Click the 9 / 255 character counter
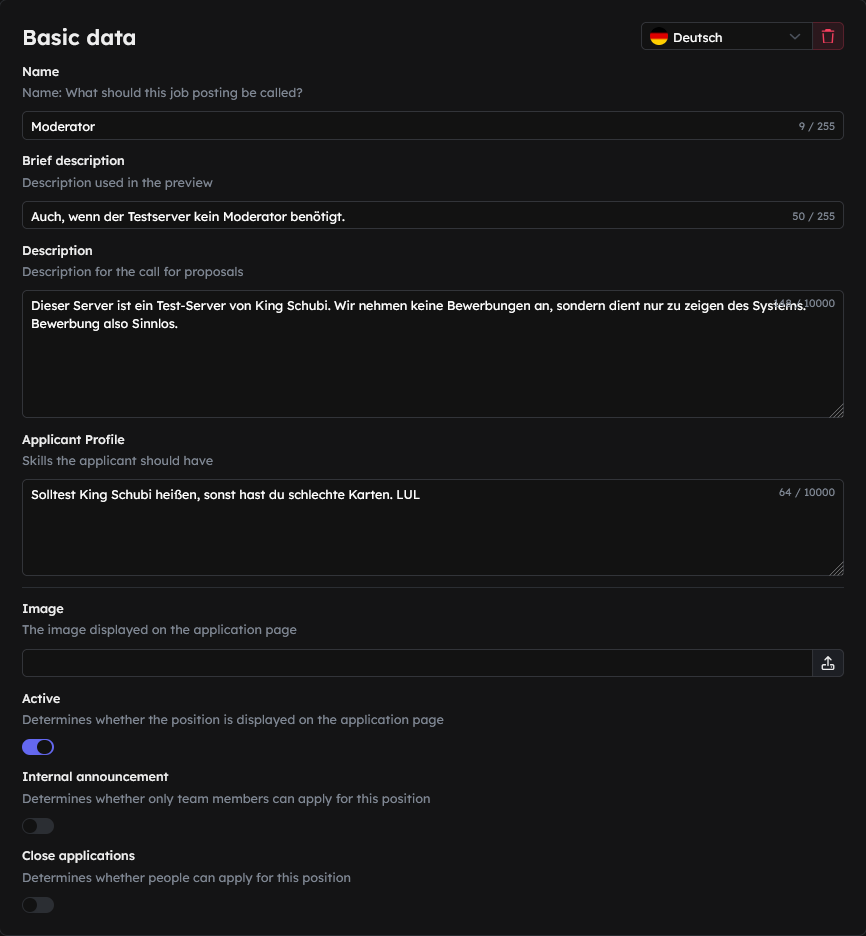The image size is (866, 936). point(816,126)
